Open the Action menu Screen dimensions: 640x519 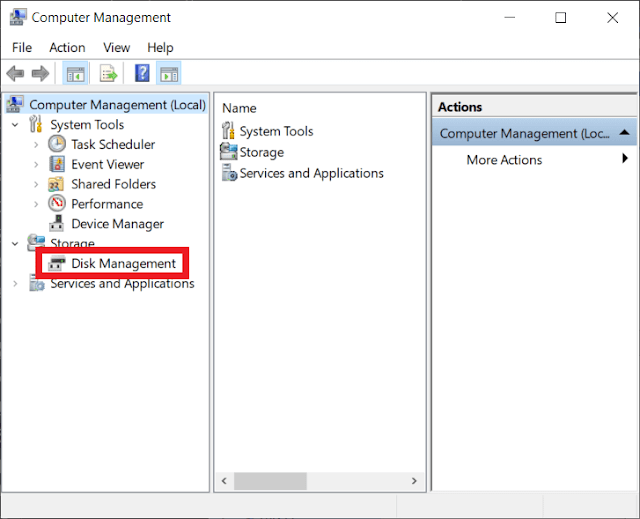[67, 48]
